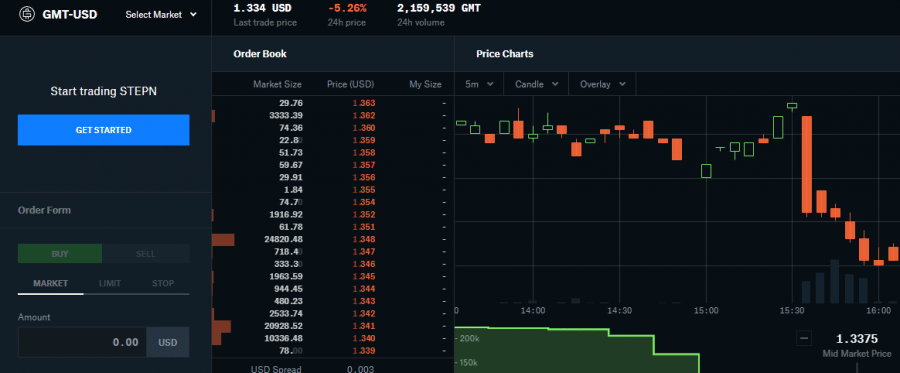Select the order book row priced 1.355

coord(333,190)
